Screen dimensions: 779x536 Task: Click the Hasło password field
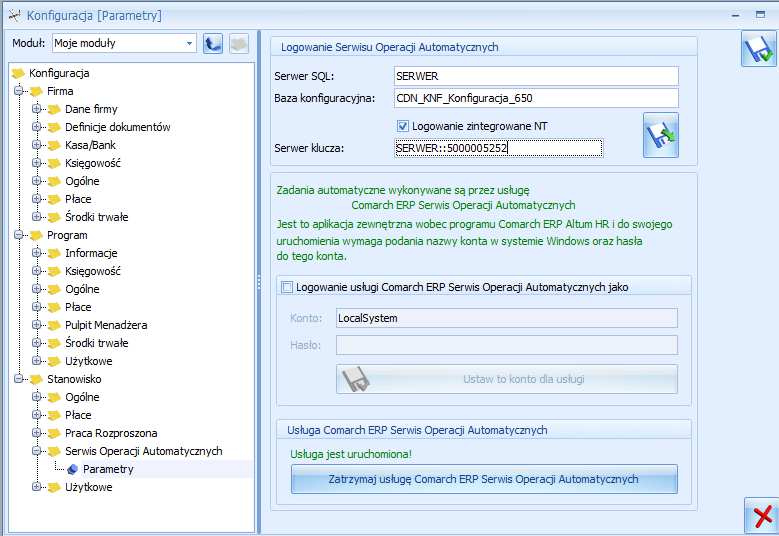click(507, 345)
